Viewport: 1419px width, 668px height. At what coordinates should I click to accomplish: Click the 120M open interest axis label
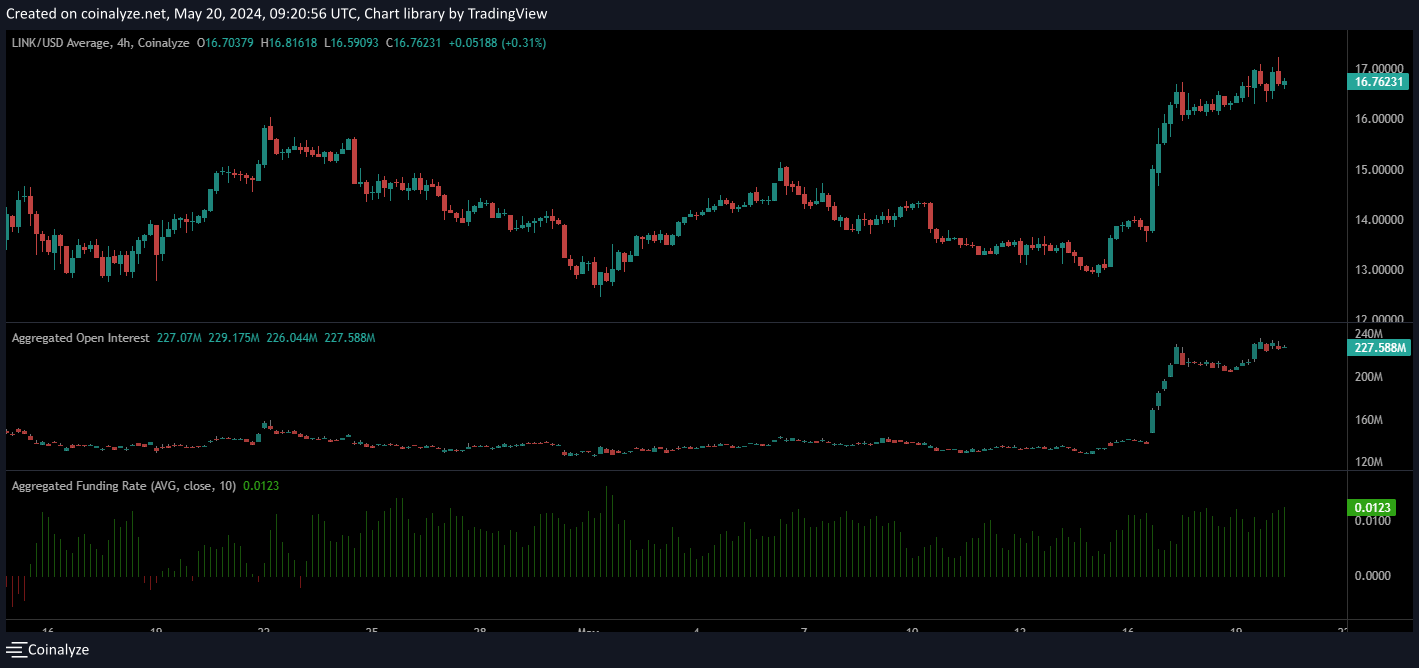point(1368,463)
